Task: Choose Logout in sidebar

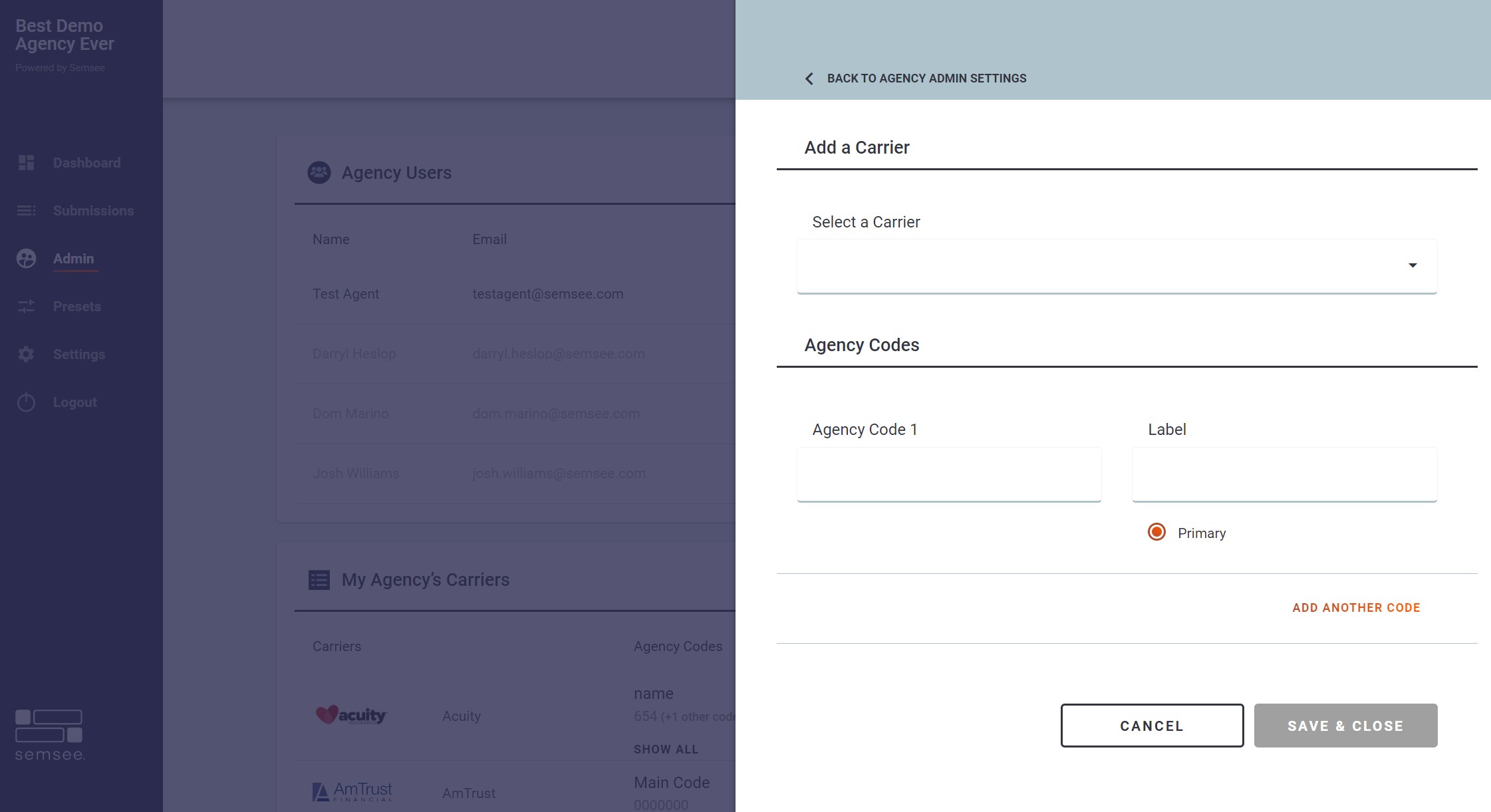Action: click(x=75, y=402)
